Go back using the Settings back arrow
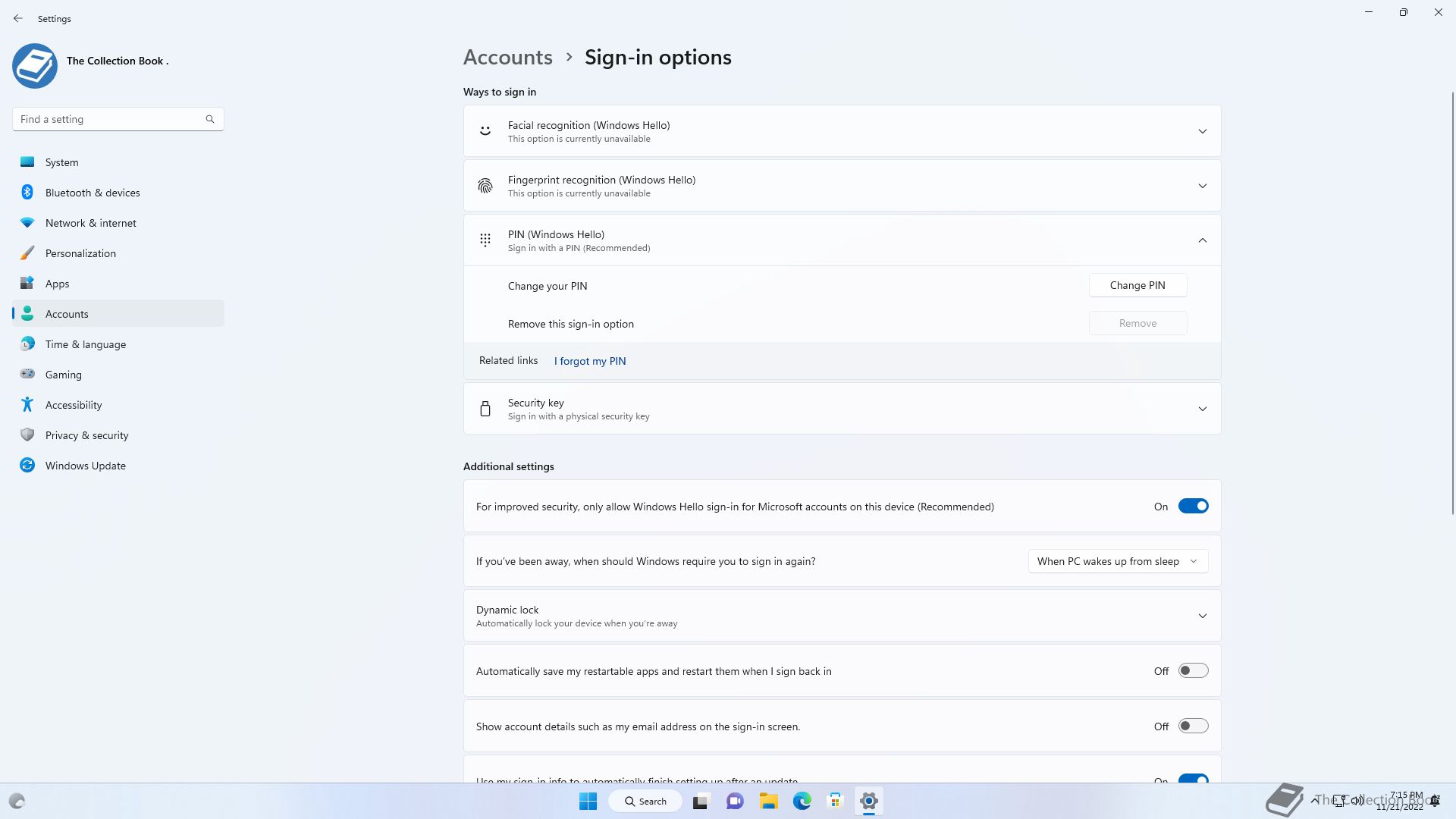The image size is (1456, 819). [18, 18]
